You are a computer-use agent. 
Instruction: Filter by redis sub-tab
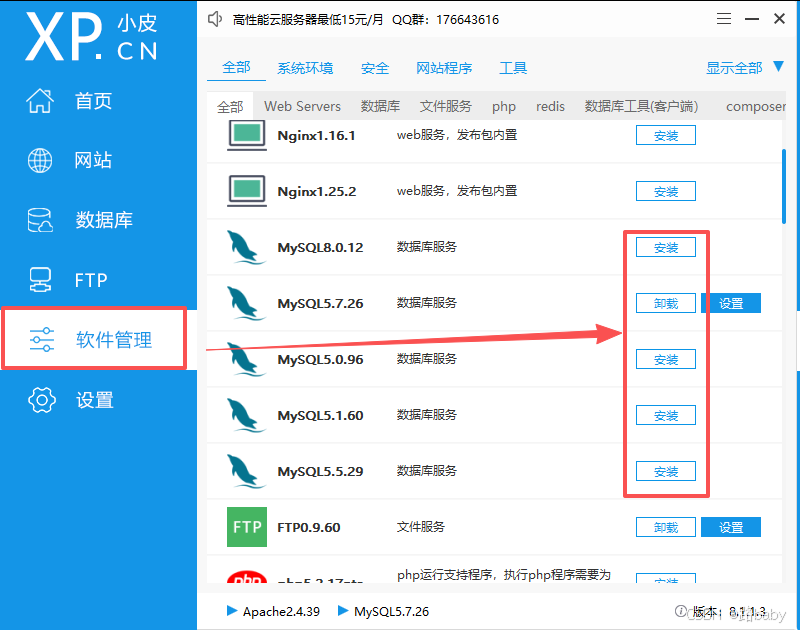coord(550,106)
